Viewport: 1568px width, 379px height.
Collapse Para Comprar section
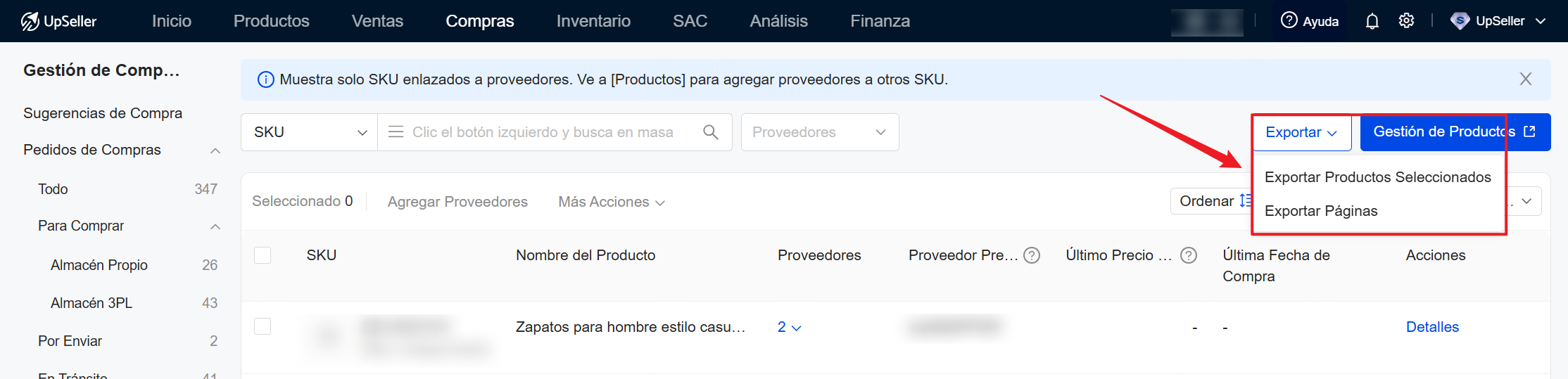(x=215, y=226)
